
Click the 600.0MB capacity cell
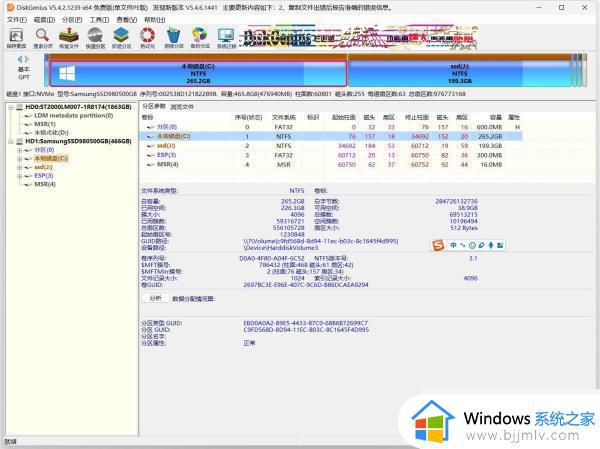[489, 127]
